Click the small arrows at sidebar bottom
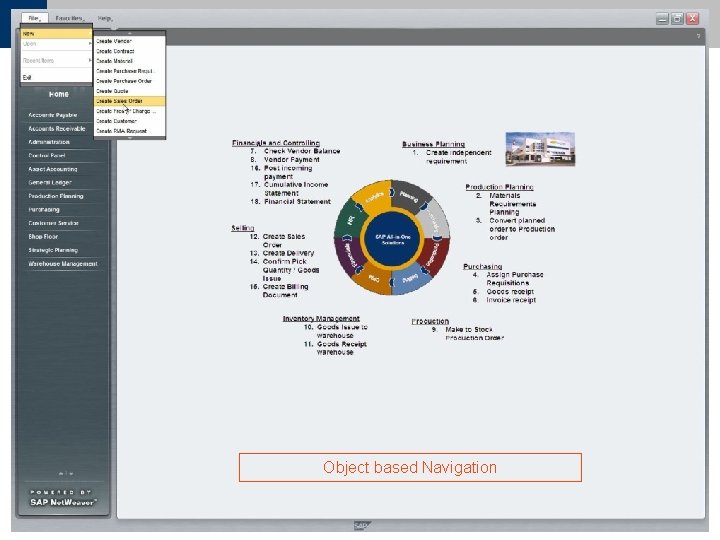The width and height of the screenshot is (720, 540). (x=66, y=473)
